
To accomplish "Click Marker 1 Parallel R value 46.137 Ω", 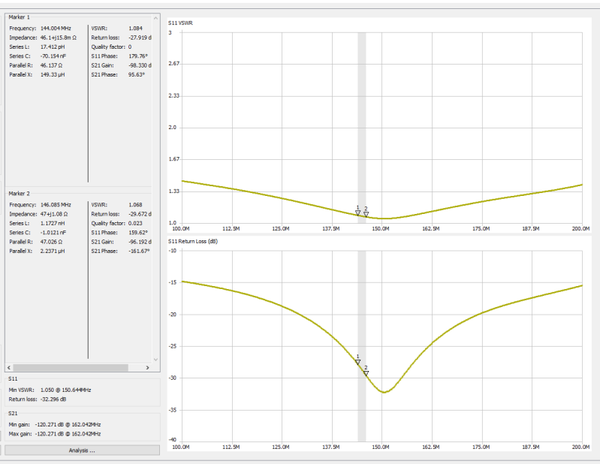I will coord(51,65).
